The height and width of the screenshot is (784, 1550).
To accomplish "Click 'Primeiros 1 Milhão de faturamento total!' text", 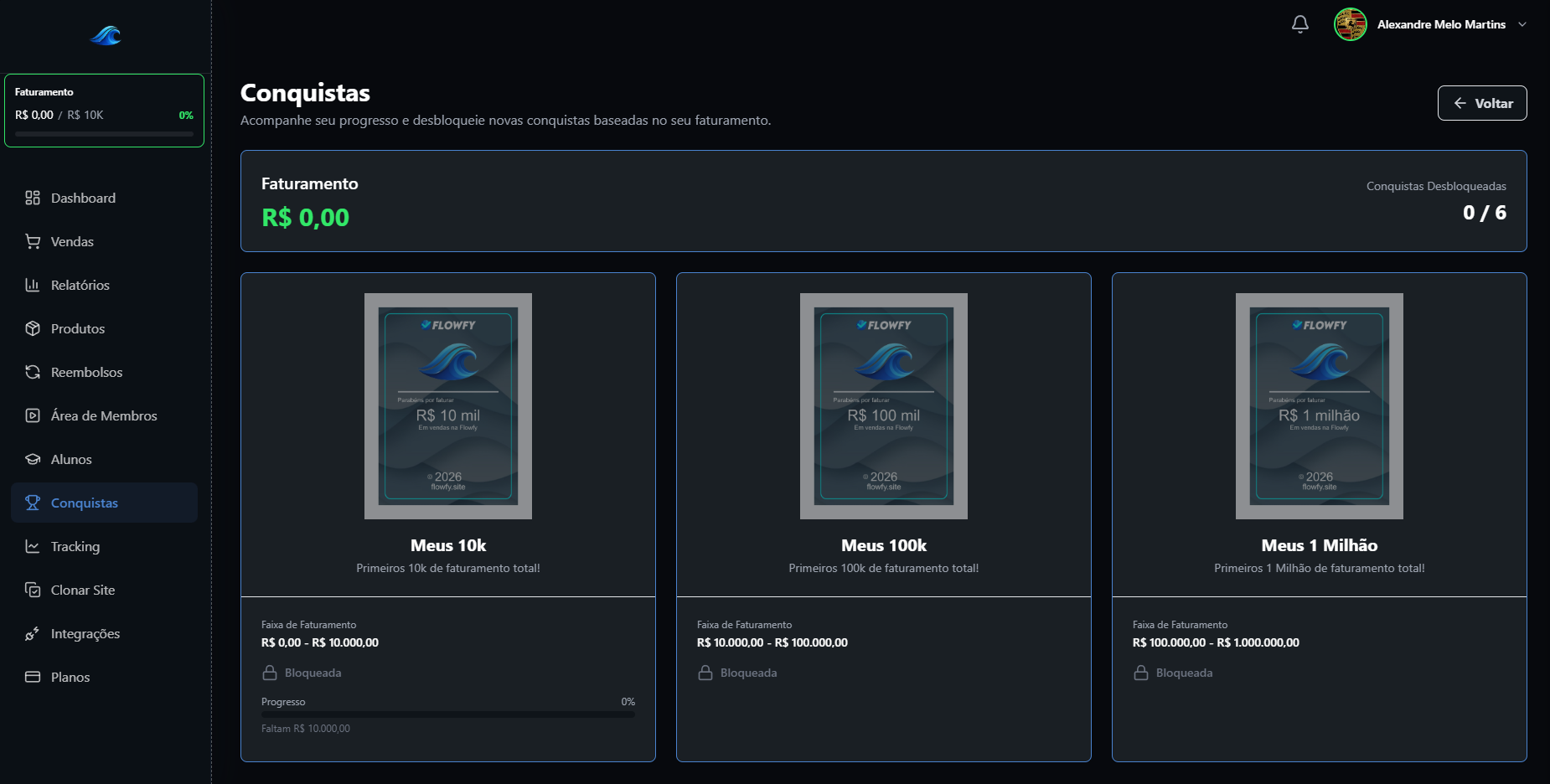I will tap(1320, 568).
